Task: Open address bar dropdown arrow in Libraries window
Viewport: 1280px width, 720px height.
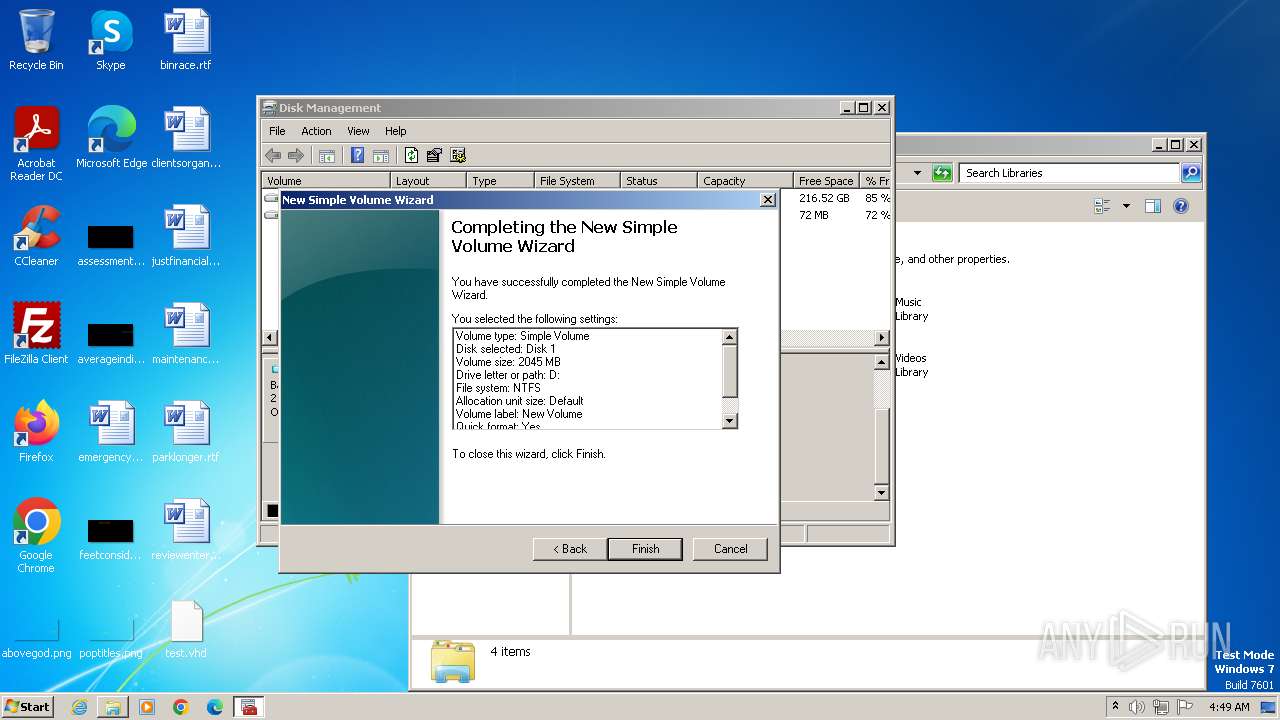Action: click(x=917, y=173)
